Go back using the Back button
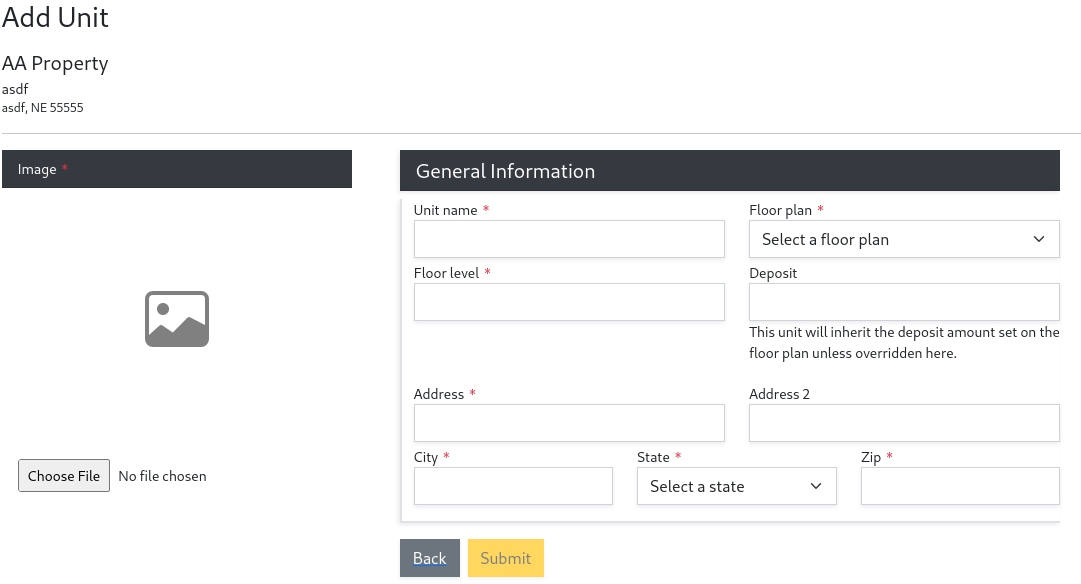Screen dimensions: 1081x584 (429, 558)
